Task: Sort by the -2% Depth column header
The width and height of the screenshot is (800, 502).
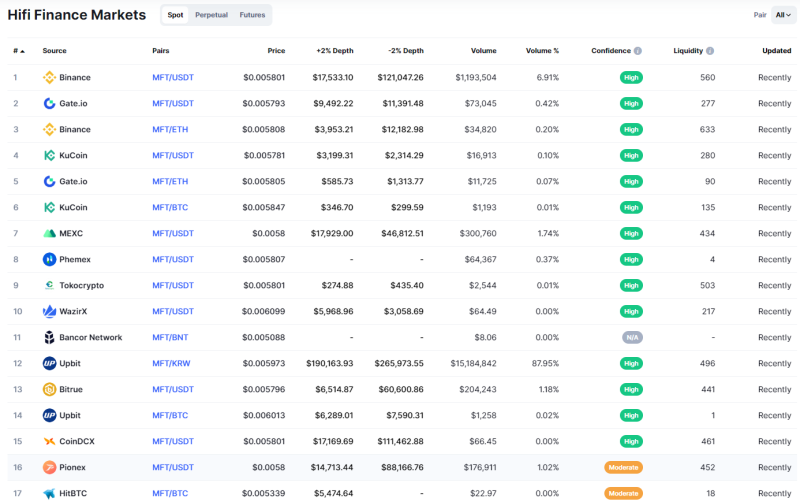Action: (x=406, y=51)
